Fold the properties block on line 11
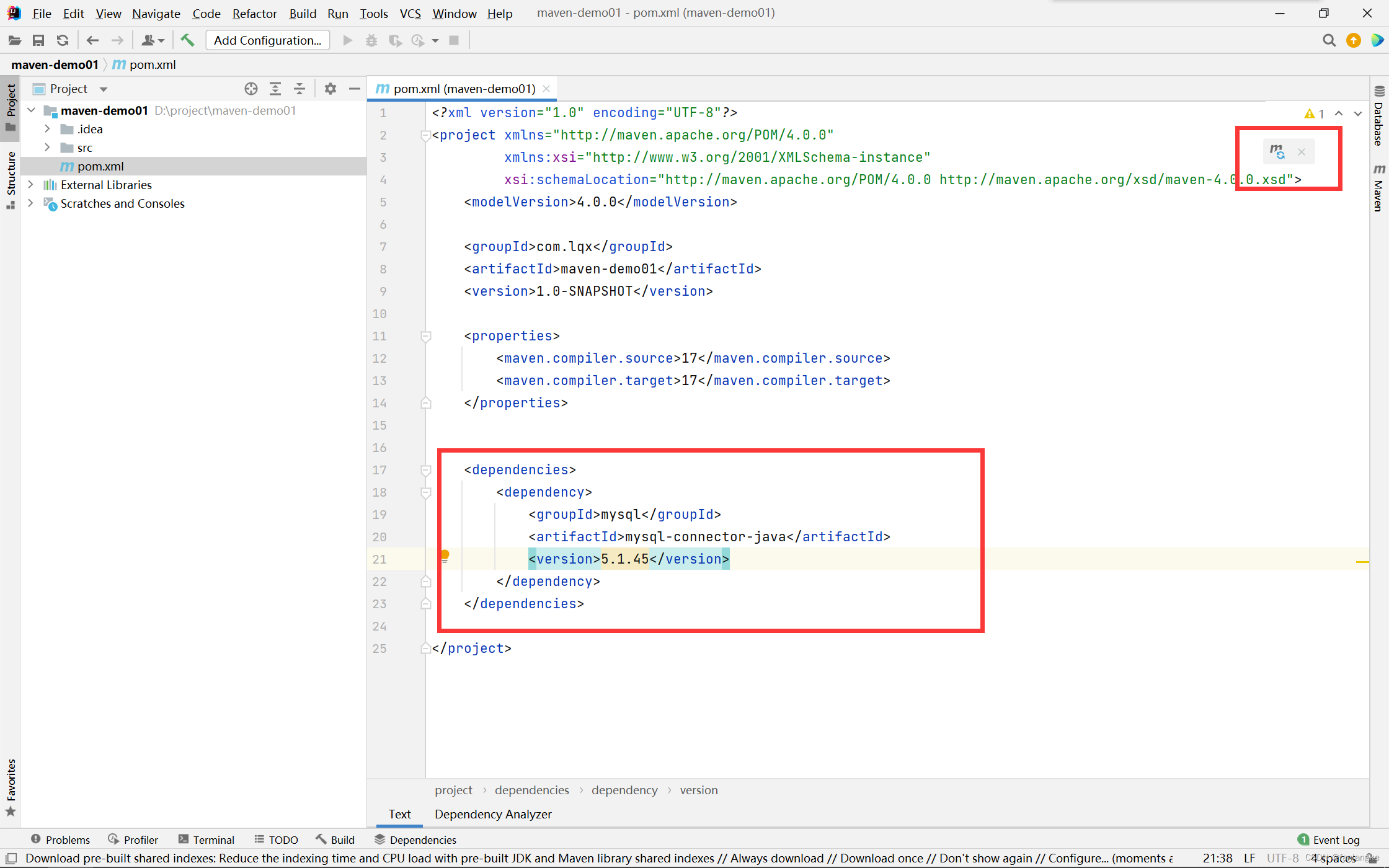Viewport: 1389px width, 868px height. (425, 336)
